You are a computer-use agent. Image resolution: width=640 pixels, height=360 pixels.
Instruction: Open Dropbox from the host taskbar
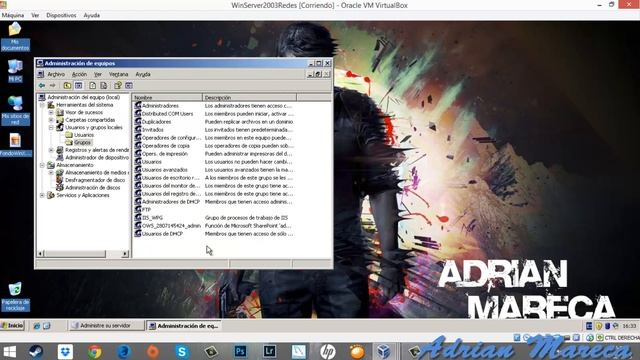(x=65, y=351)
